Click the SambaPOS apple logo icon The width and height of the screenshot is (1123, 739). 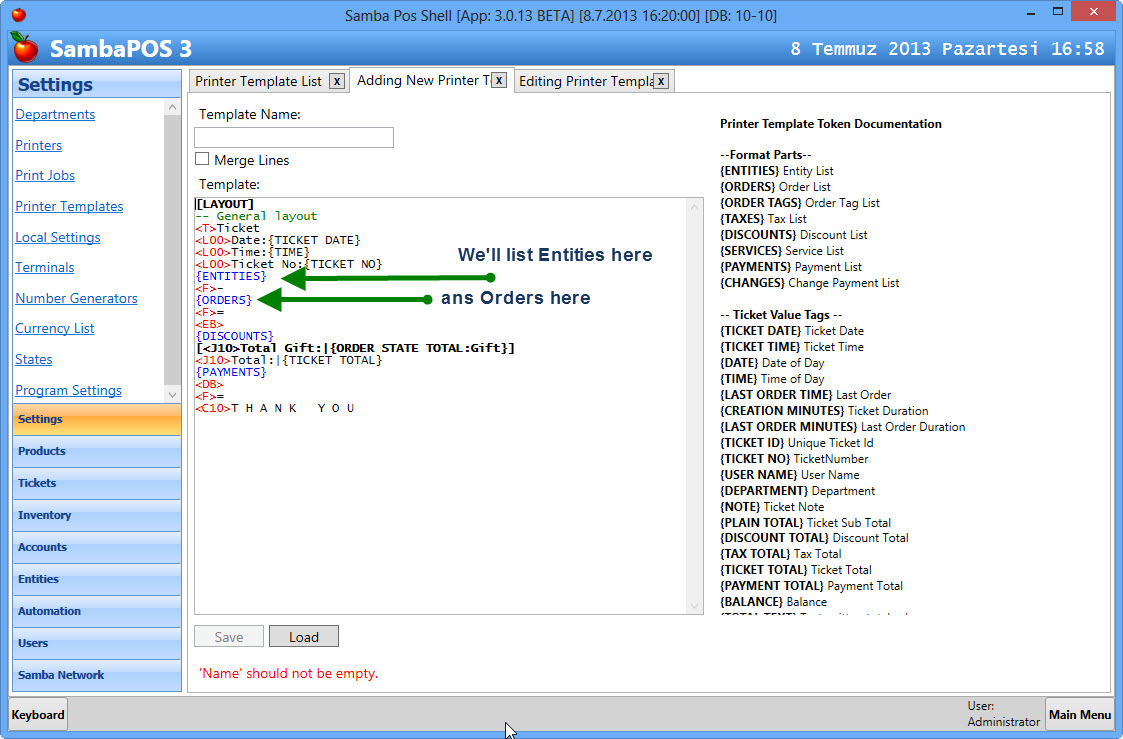[x=25, y=47]
